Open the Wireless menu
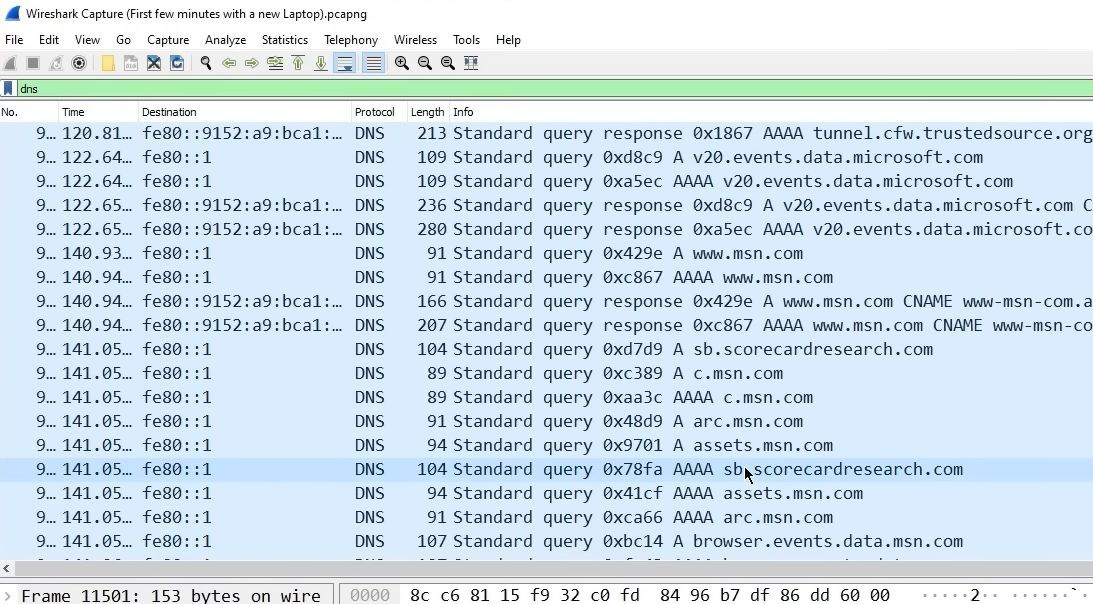 click(415, 40)
